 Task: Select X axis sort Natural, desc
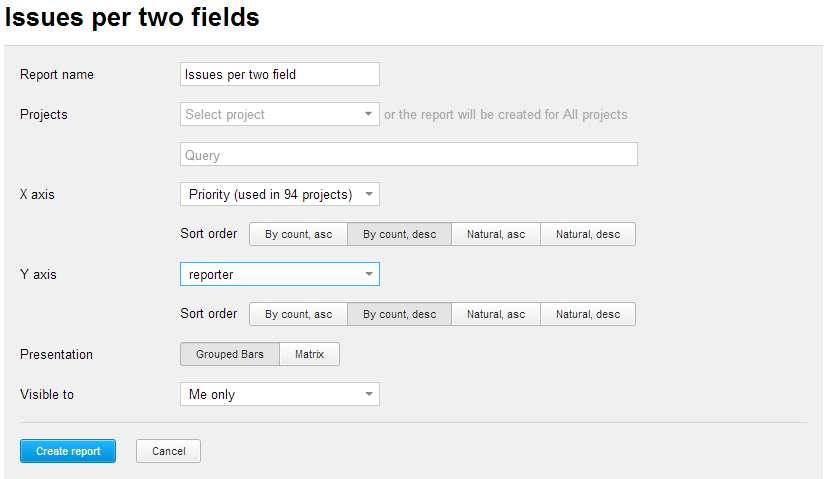pyautogui.click(x=588, y=234)
